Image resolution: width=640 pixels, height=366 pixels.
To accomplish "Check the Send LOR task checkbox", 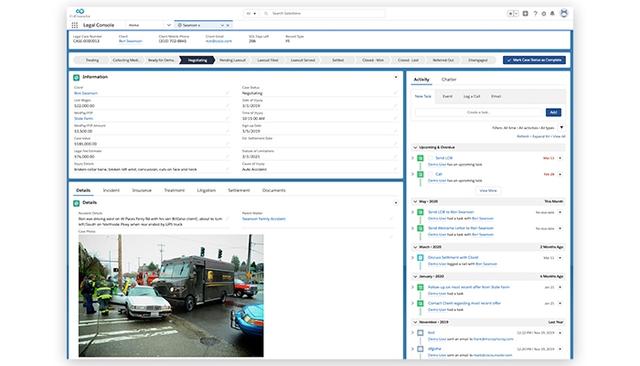I will (431, 158).
